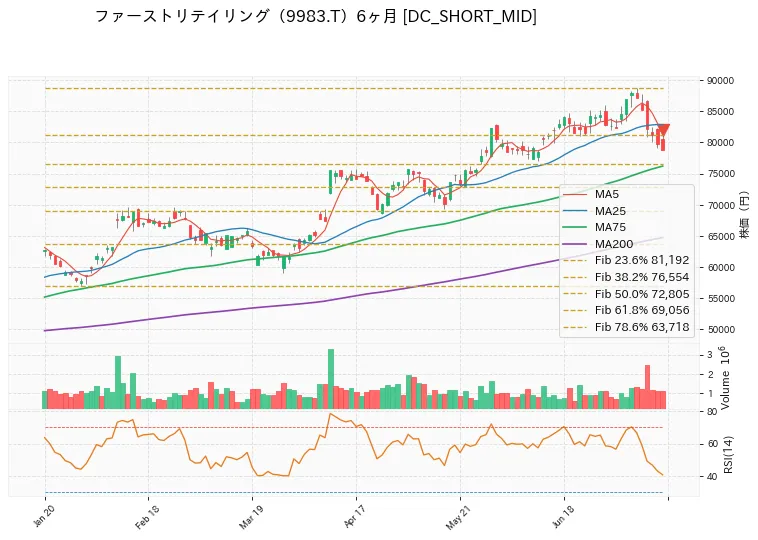Click the 65000 price axis label

pos(720,236)
